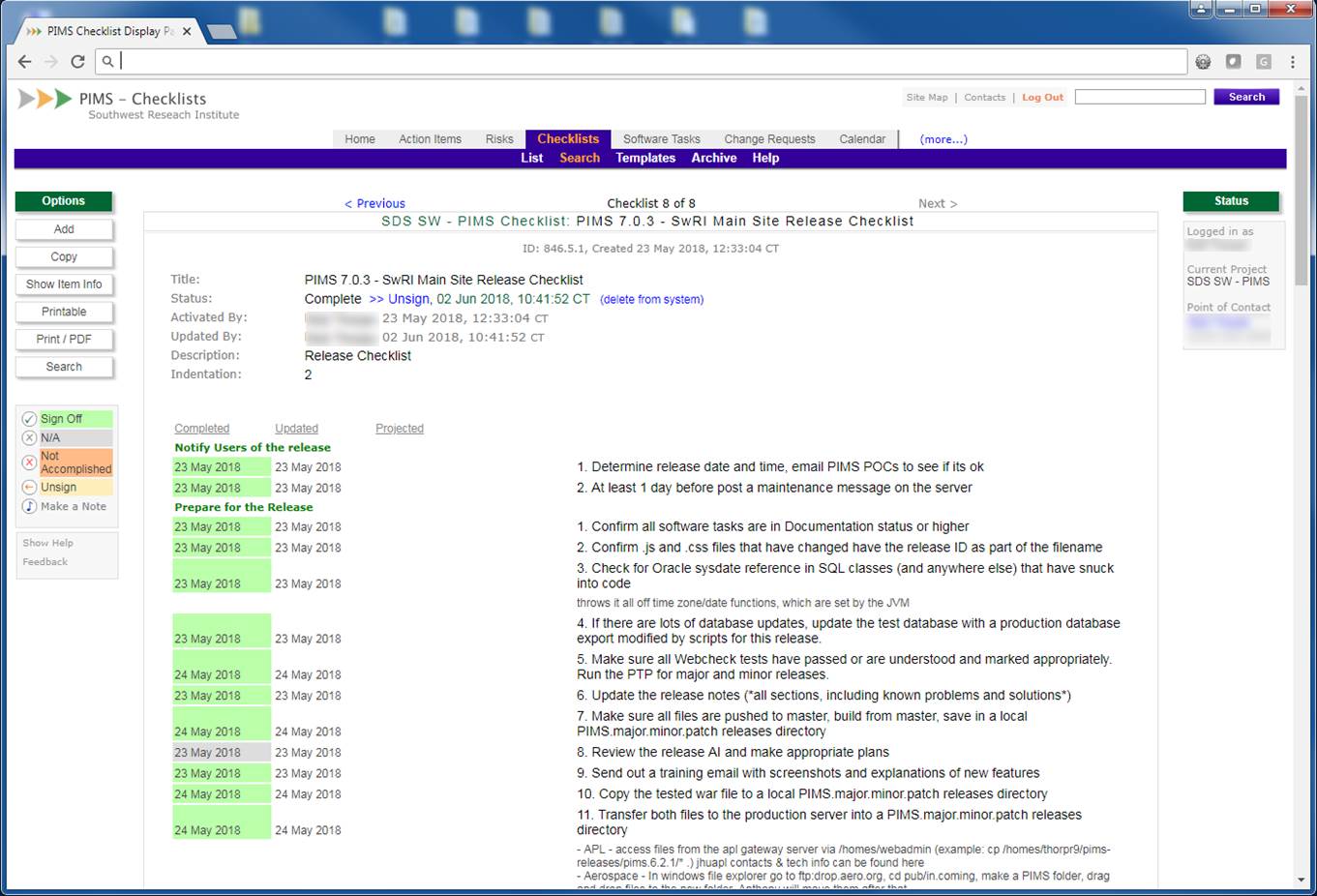Click the Not Accomplished red x icon
The width and height of the screenshot is (1317, 896).
(29, 463)
